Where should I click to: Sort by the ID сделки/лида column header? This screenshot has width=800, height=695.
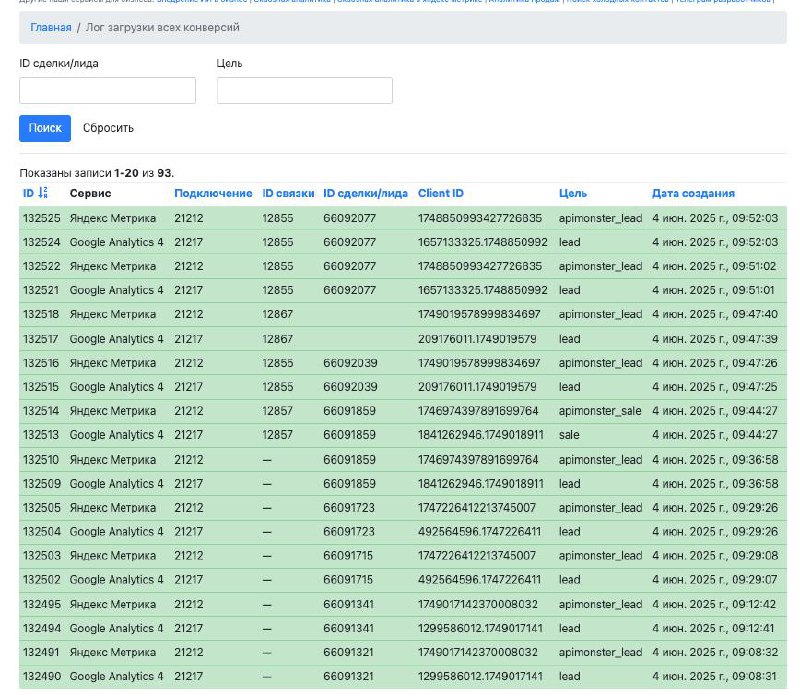(x=365, y=193)
